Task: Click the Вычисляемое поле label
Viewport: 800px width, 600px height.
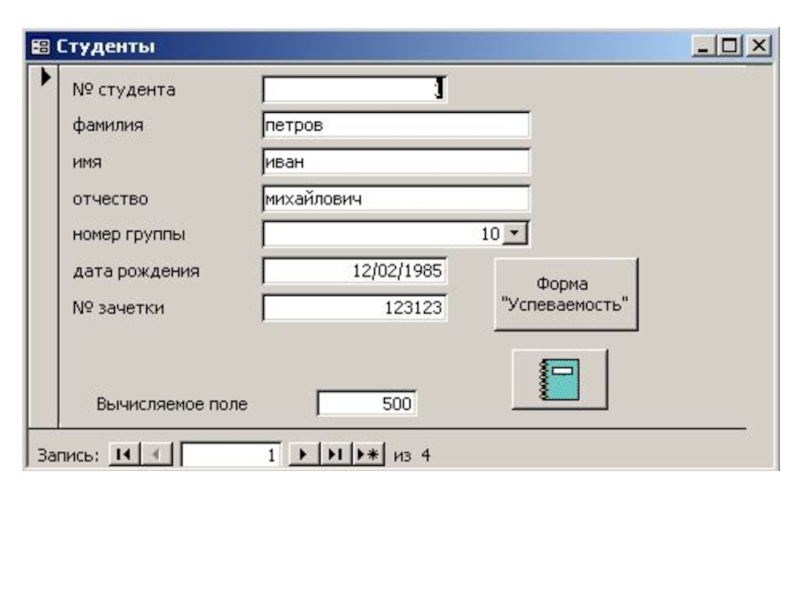Action: click(x=172, y=404)
